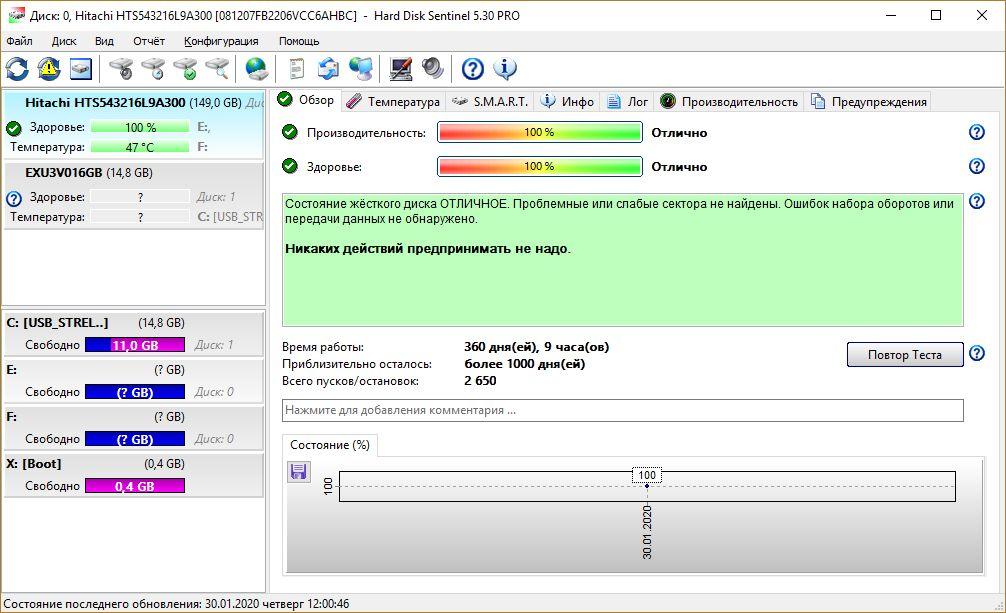The image size is (1006, 613).
Task: Switch to the Производительность tab
Action: tap(729, 101)
